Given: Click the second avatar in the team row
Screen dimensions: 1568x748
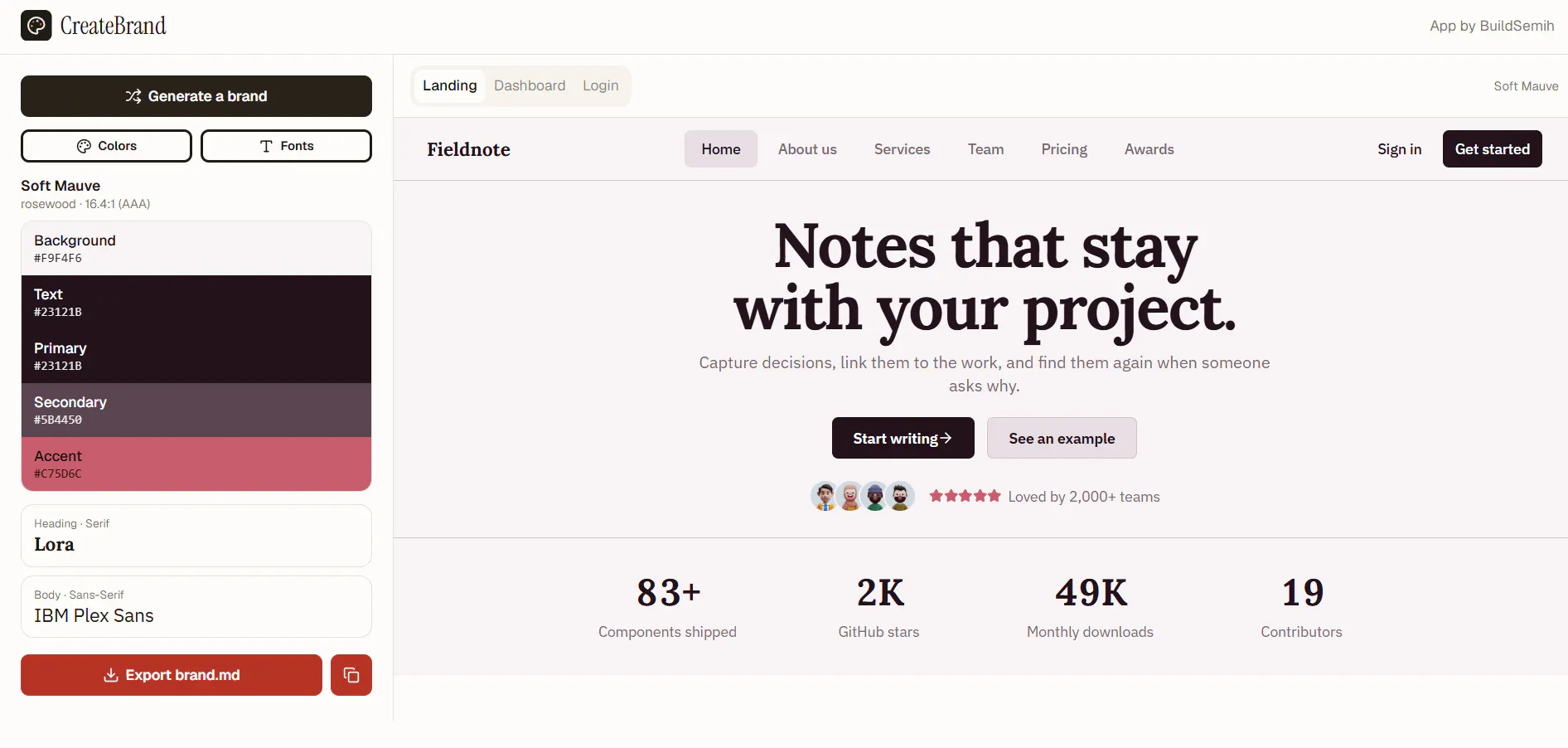Looking at the screenshot, I should click(849, 496).
